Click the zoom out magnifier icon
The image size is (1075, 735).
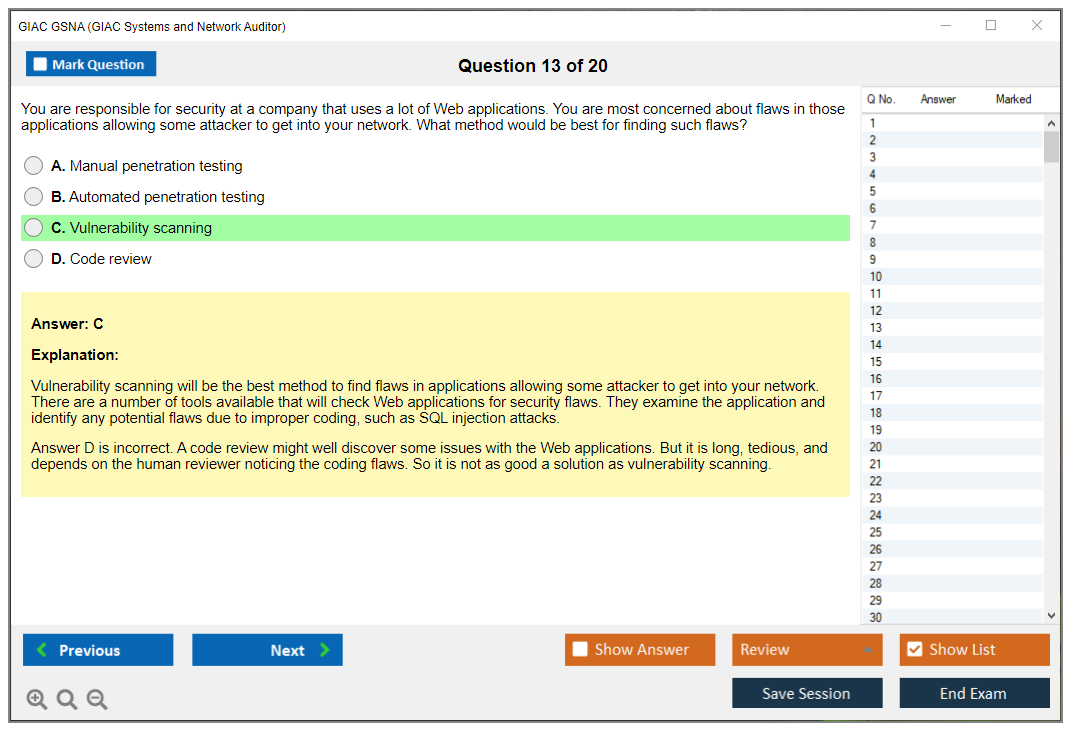tap(97, 700)
